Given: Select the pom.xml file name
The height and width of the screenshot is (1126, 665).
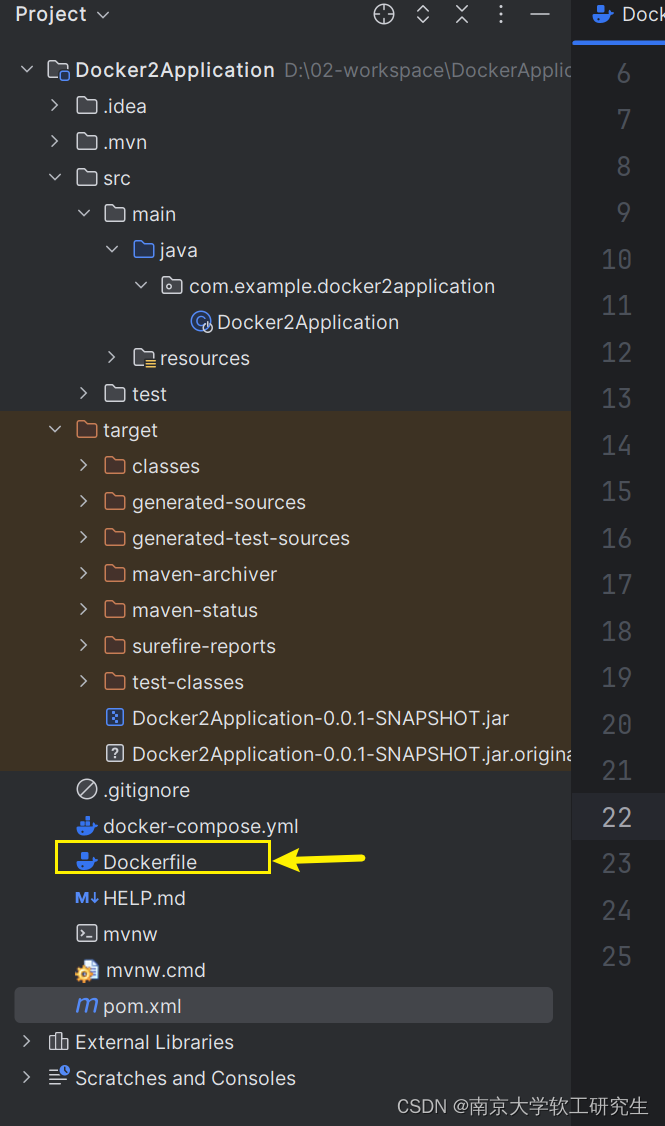Looking at the screenshot, I should coord(142,1006).
